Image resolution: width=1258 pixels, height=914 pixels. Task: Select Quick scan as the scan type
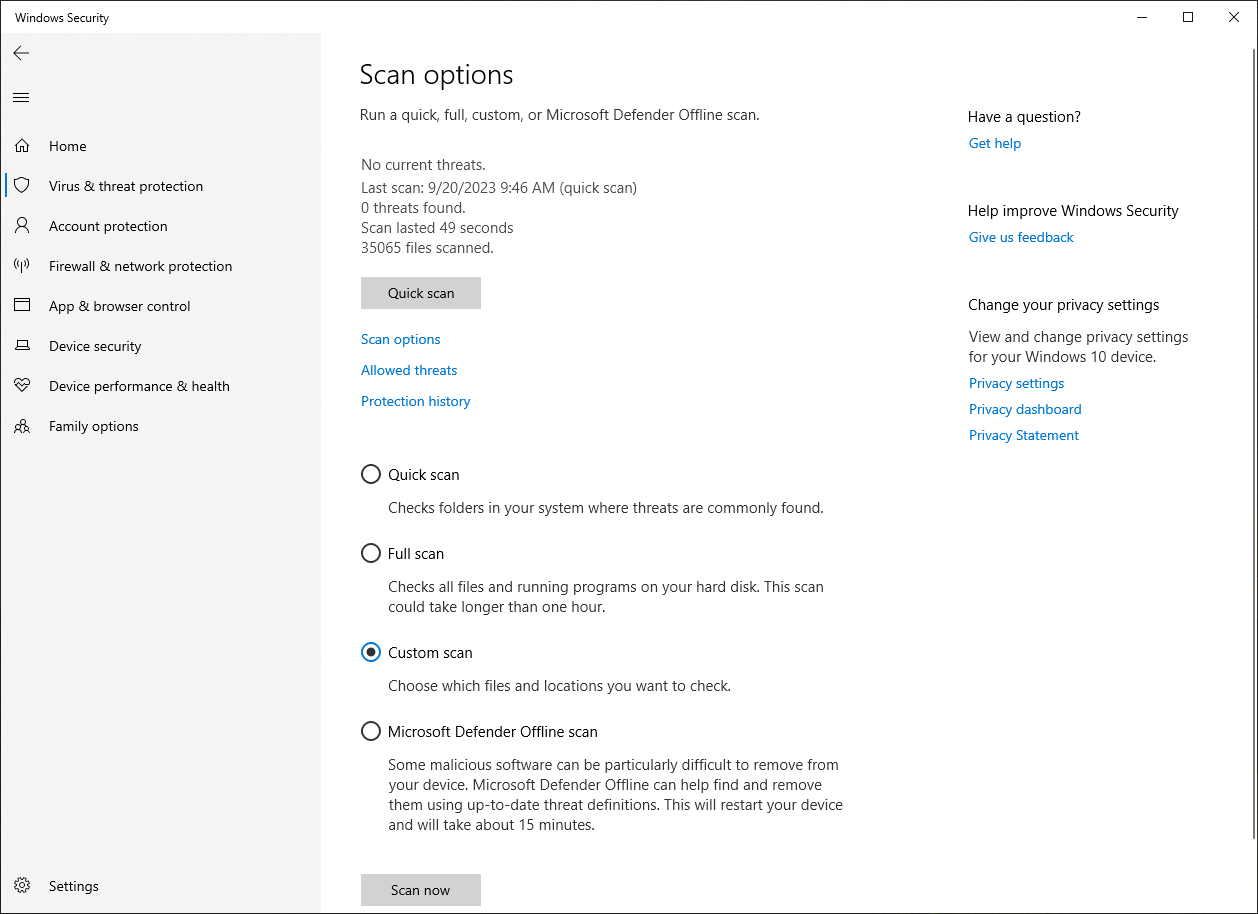coord(371,474)
